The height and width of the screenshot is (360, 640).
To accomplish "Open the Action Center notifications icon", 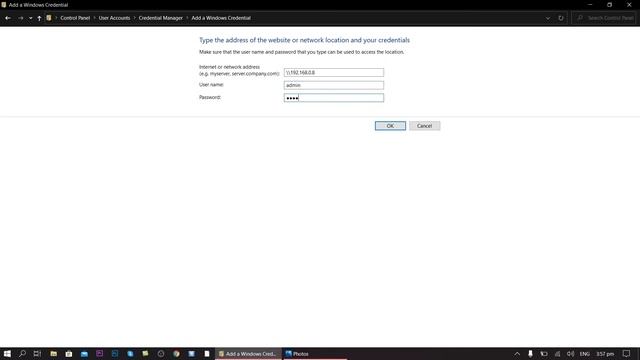I will (626, 353).
